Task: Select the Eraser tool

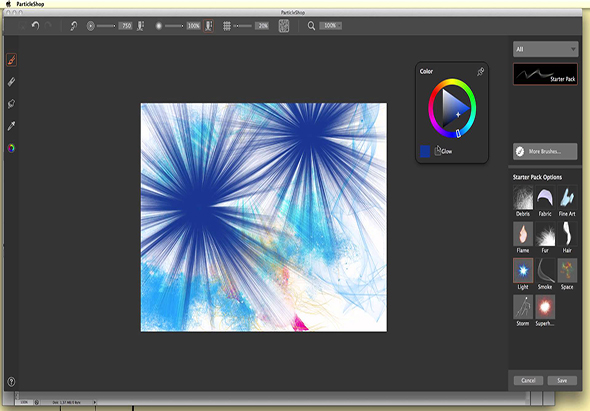Action: coord(11,81)
